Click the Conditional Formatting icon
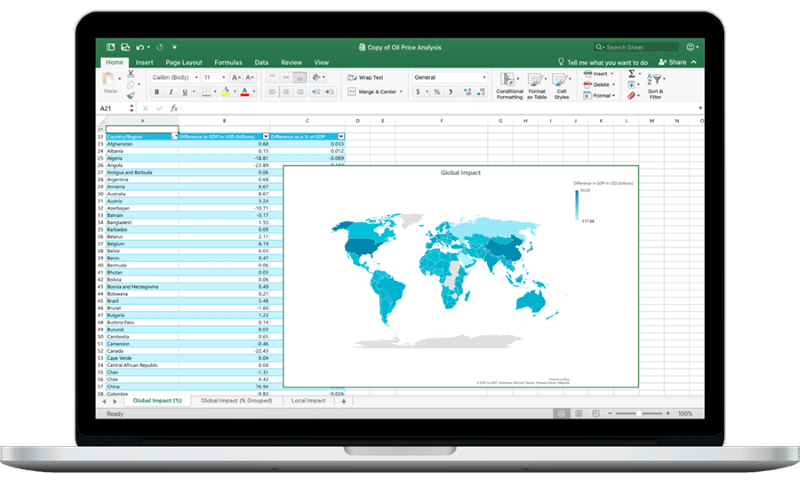Image resolution: width=800 pixels, height=480 pixels. click(x=509, y=86)
